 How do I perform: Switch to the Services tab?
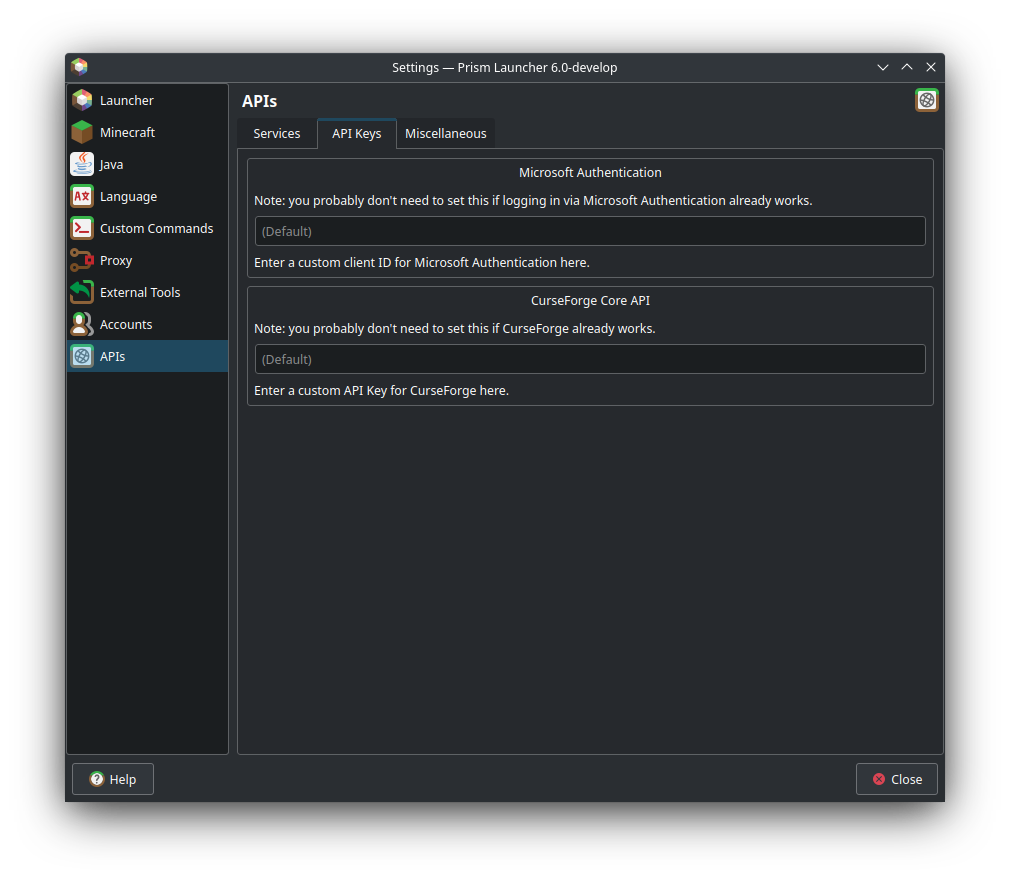click(x=277, y=134)
